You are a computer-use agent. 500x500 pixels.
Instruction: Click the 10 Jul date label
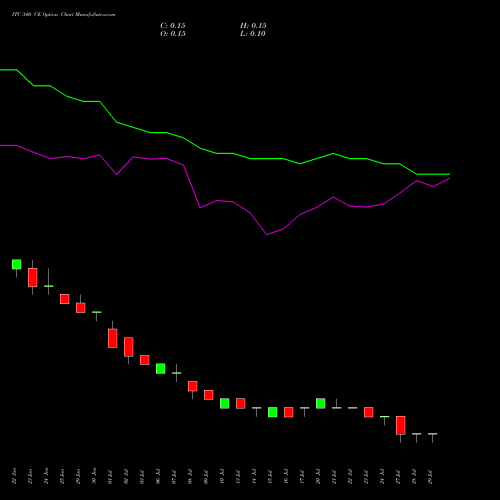(x=222, y=476)
